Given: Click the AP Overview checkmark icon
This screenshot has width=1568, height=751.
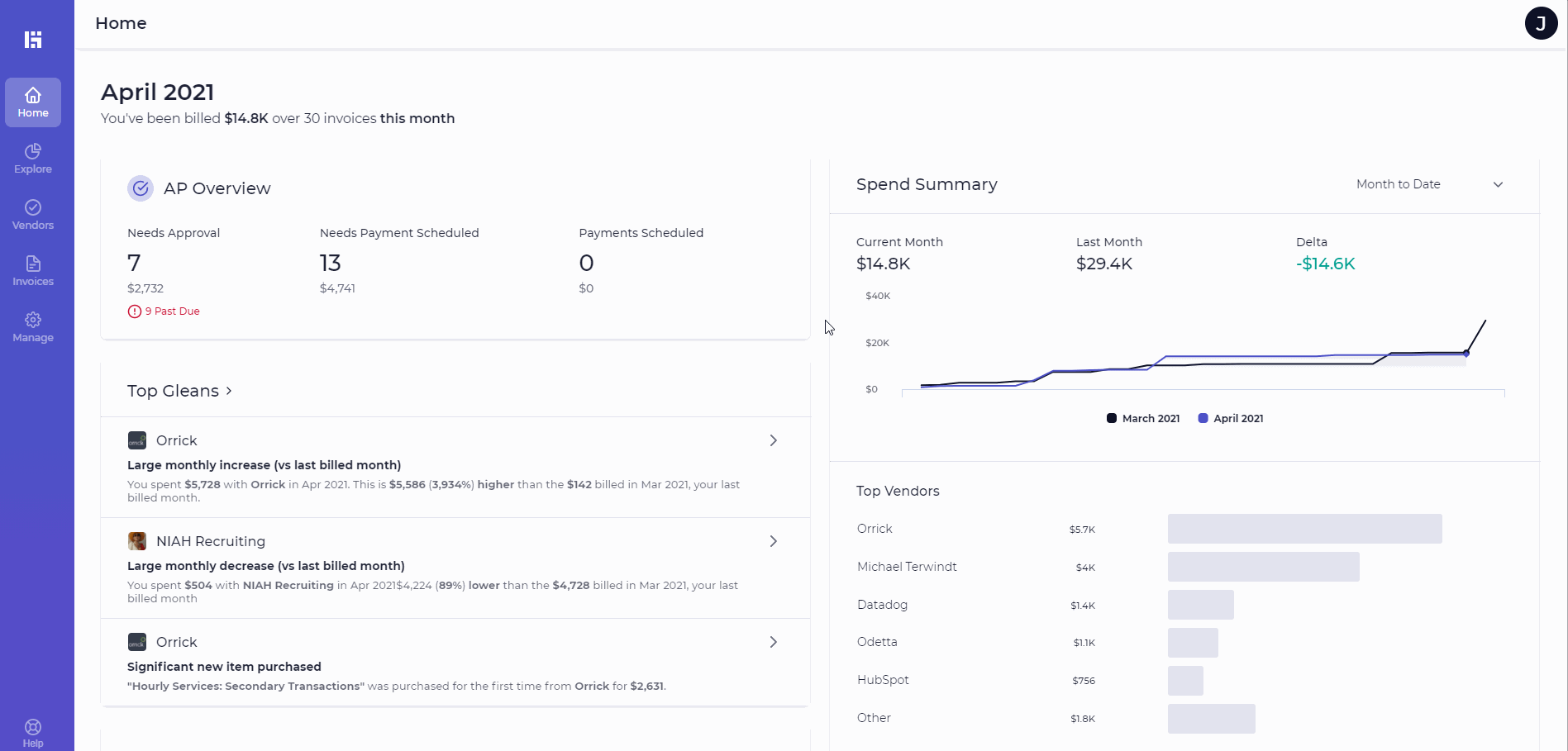Looking at the screenshot, I should coord(141,188).
